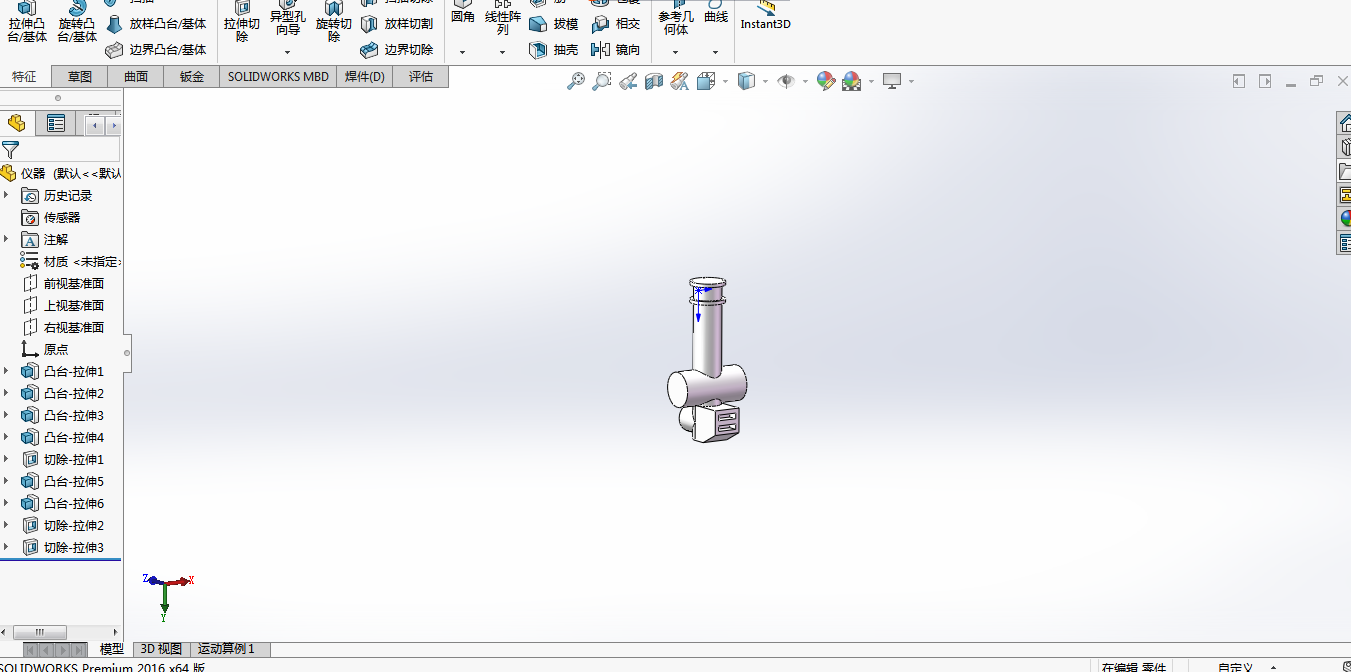Select the 材质 <未指定> material item
This screenshot has height=672, width=1351.
(x=70, y=261)
